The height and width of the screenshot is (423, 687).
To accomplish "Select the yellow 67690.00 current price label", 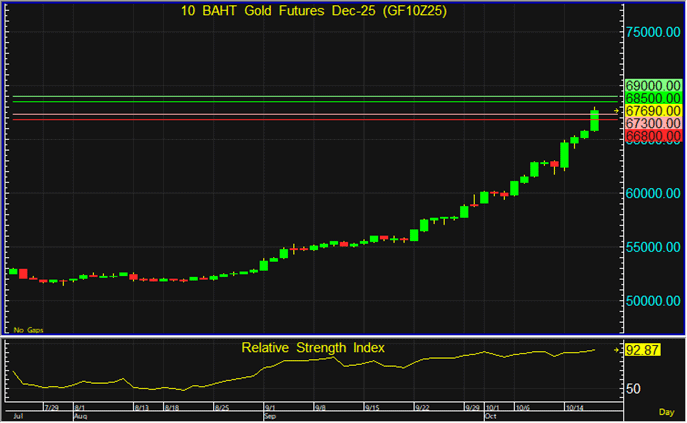I will point(653,111).
